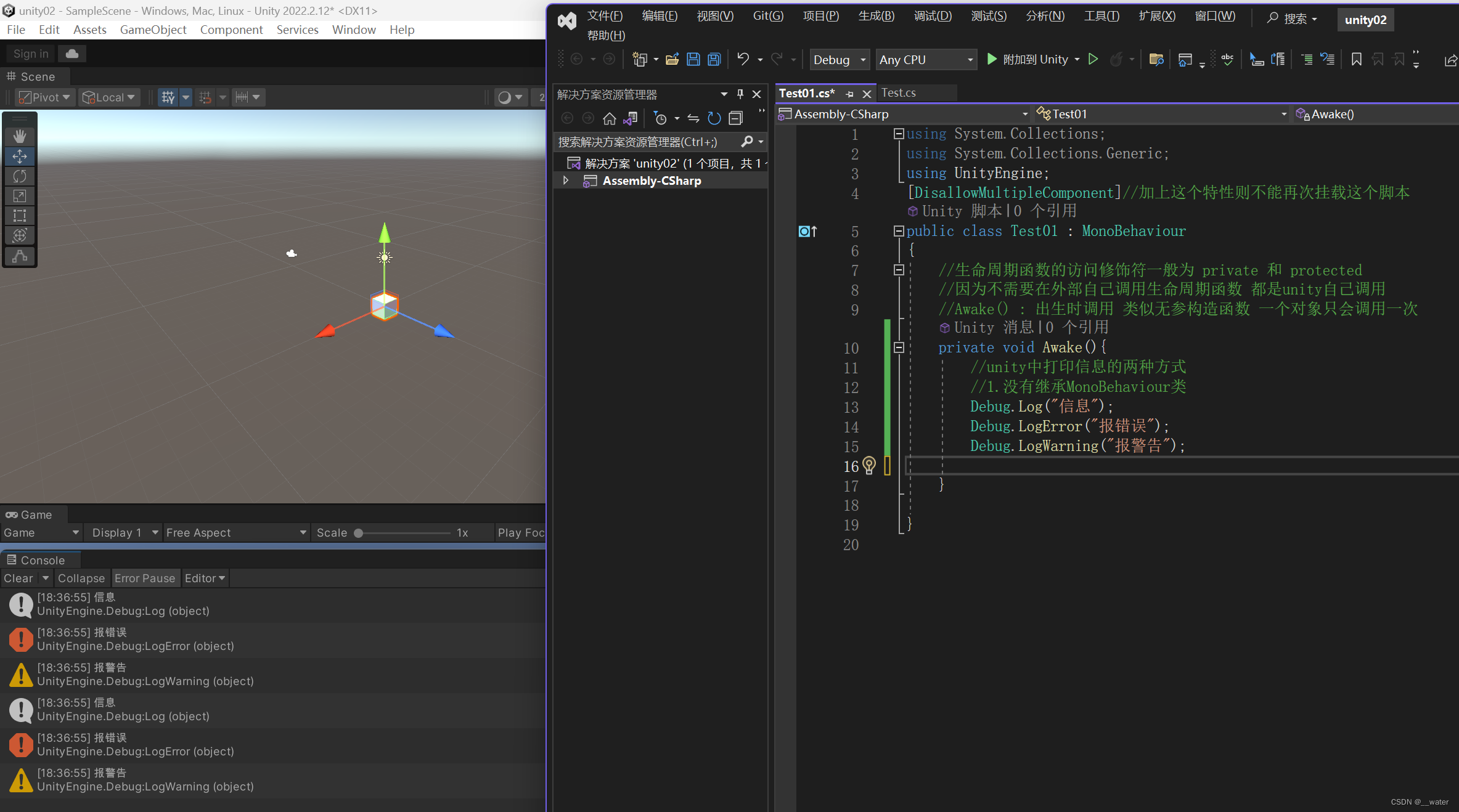Open the lightbulb quick actions on line 16

(869, 466)
